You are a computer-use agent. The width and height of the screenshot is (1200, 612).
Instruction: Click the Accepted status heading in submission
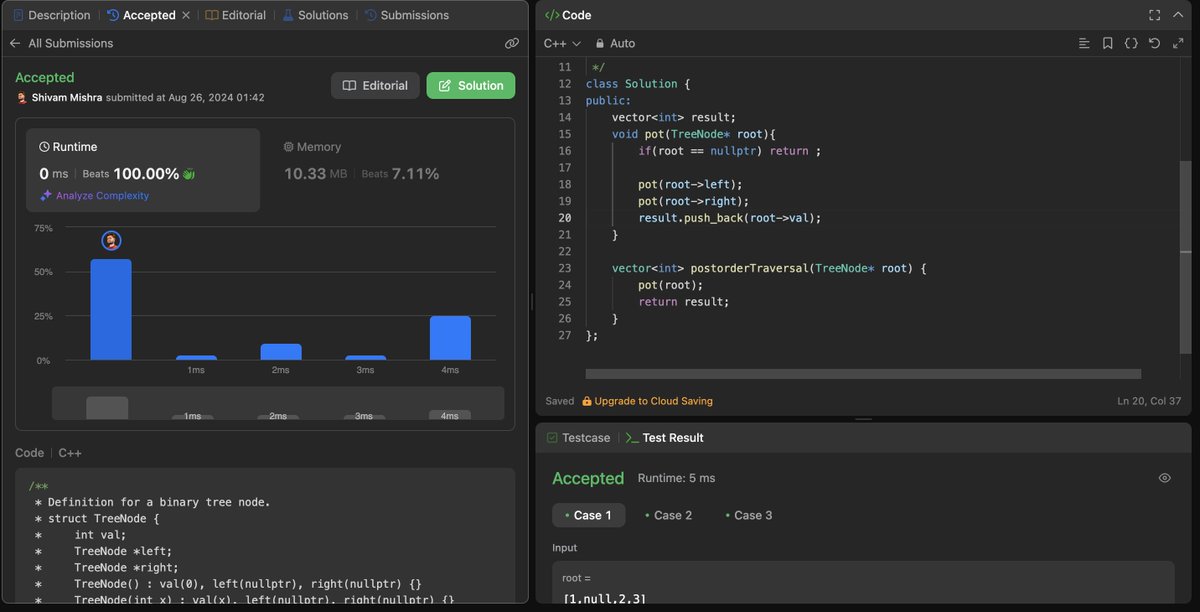point(45,77)
